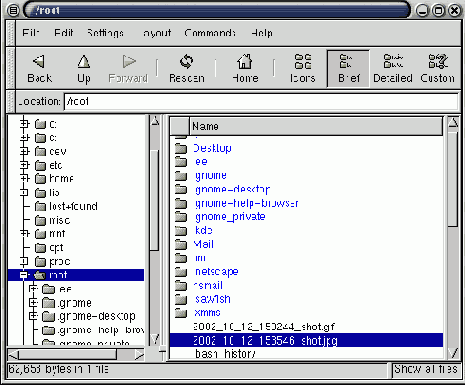The width and height of the screenshot is (465, 385).
Task: Expand the mnt folder in tree
Action: point(24,234)
